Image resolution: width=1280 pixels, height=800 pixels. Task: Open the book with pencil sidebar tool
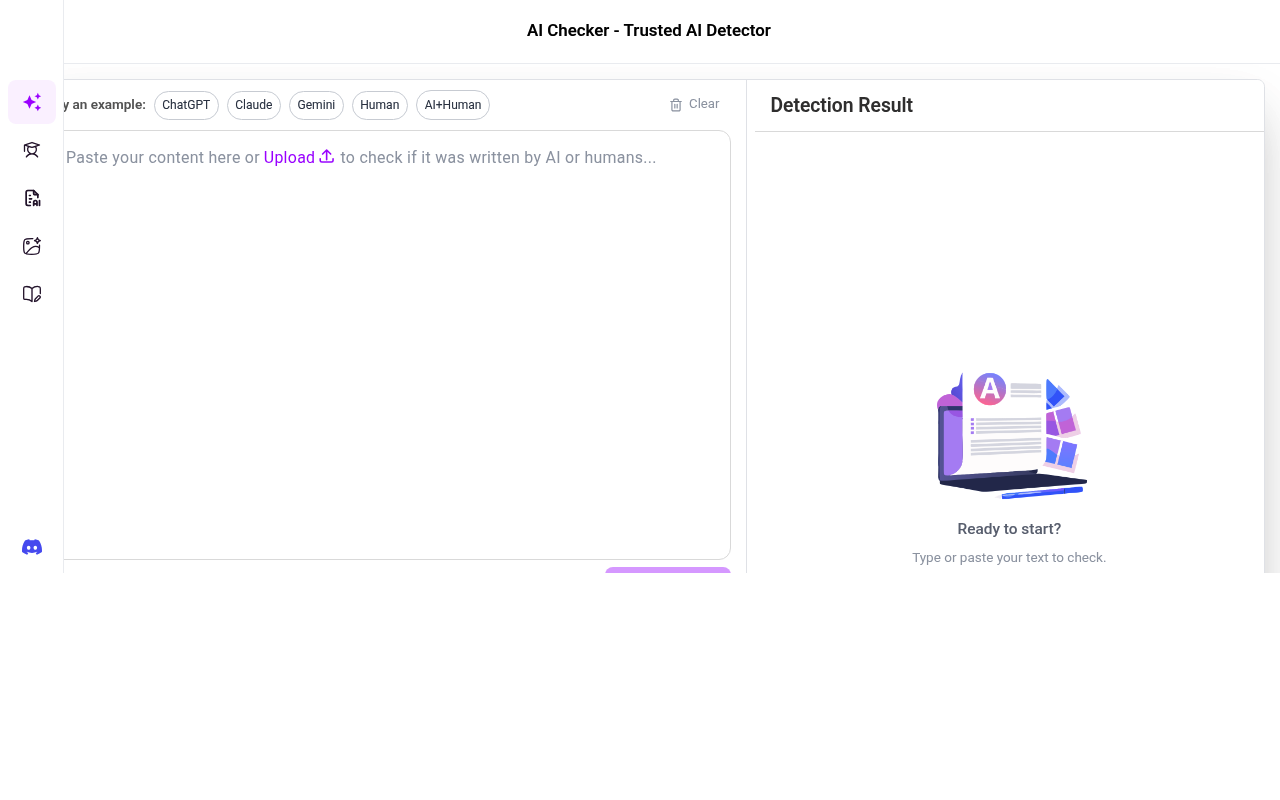32,294
